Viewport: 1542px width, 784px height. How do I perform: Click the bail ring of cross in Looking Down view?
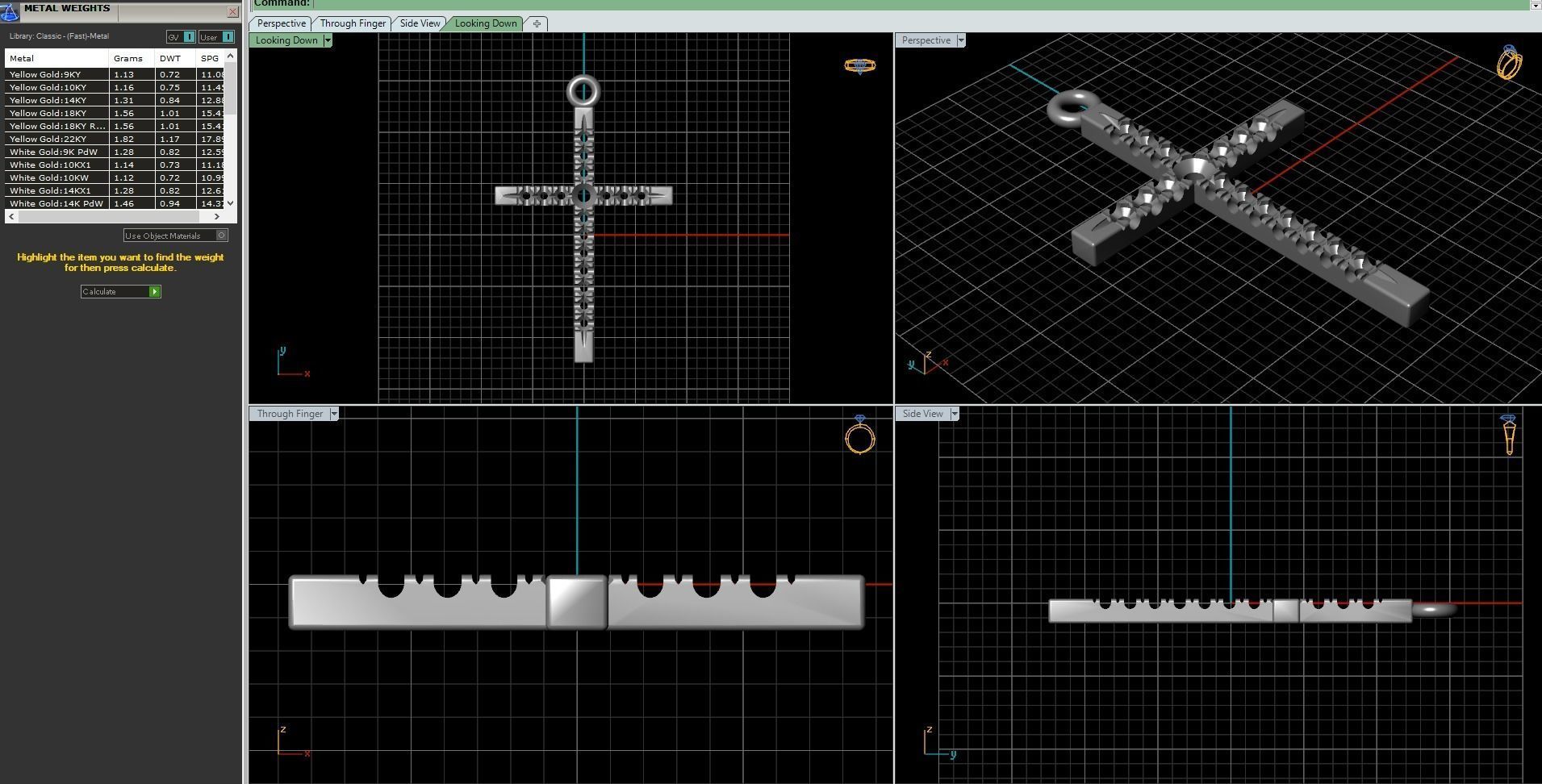coord(583,91)
